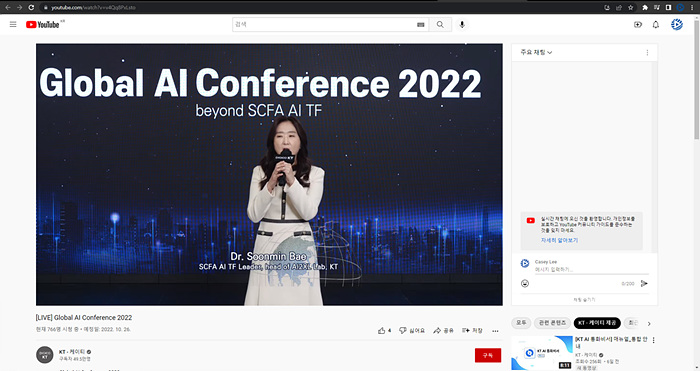Open the KT channel name link

(72, 352)
